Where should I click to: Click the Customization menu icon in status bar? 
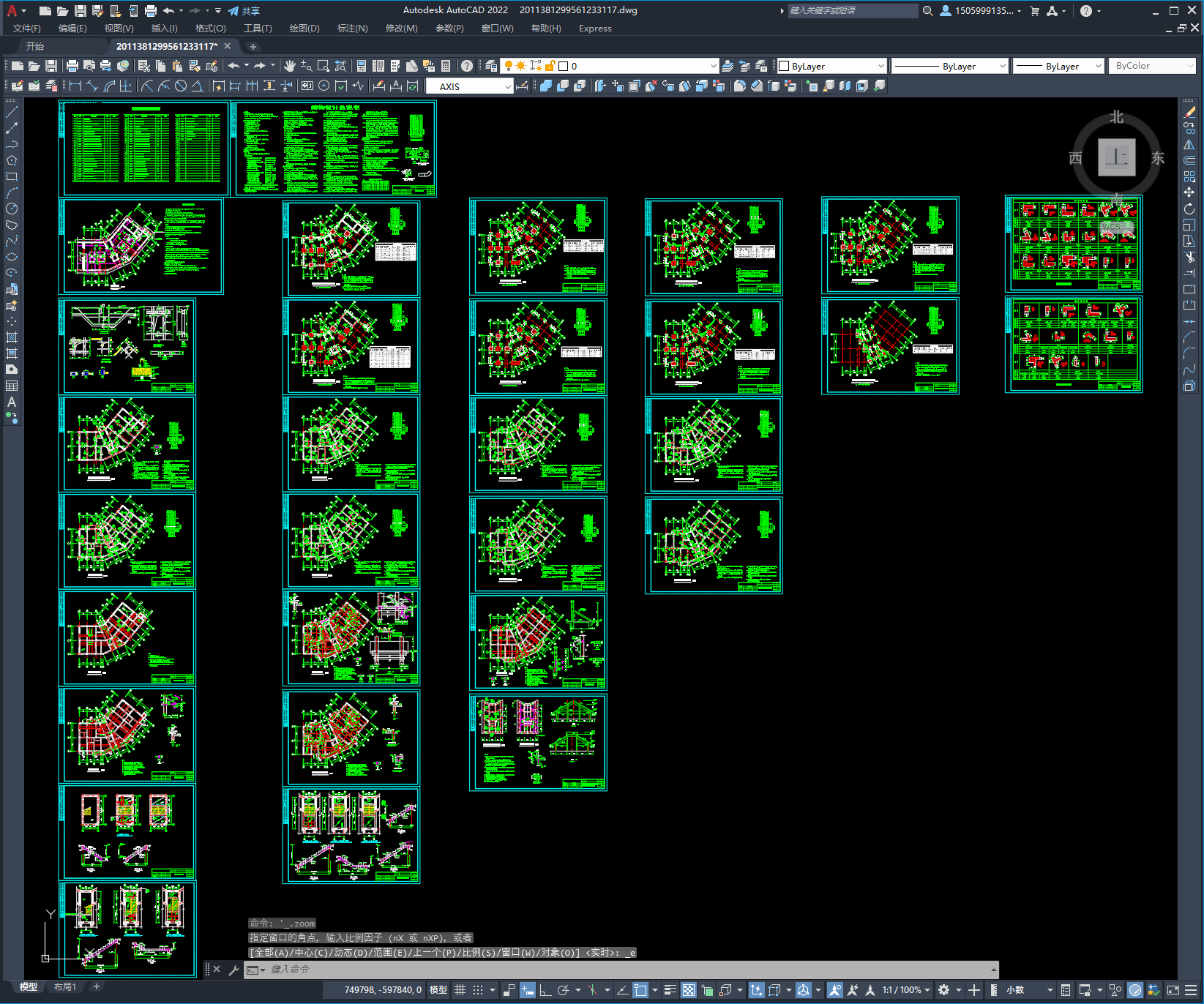1190,990
